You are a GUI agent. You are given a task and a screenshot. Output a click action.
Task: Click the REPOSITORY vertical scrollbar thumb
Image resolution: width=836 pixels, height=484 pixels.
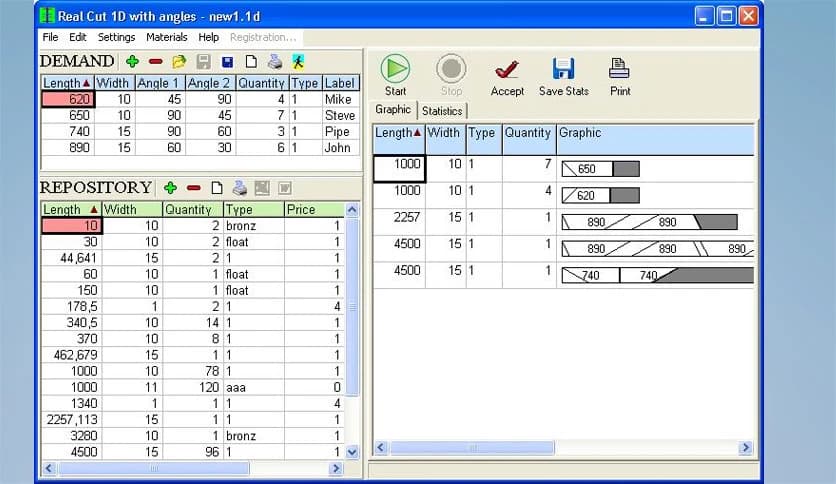click(352, 306)
